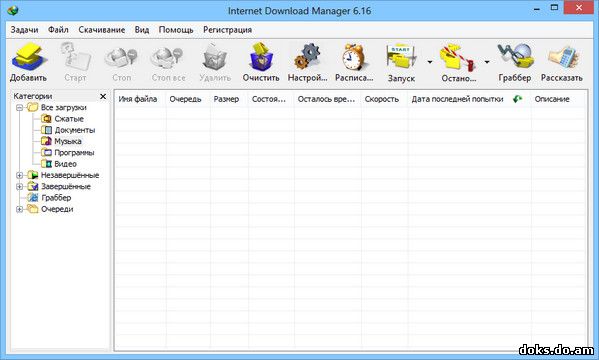The image size is (599, 360).
Task: Click the Программы category folder icon
Action: click(46, 152)
